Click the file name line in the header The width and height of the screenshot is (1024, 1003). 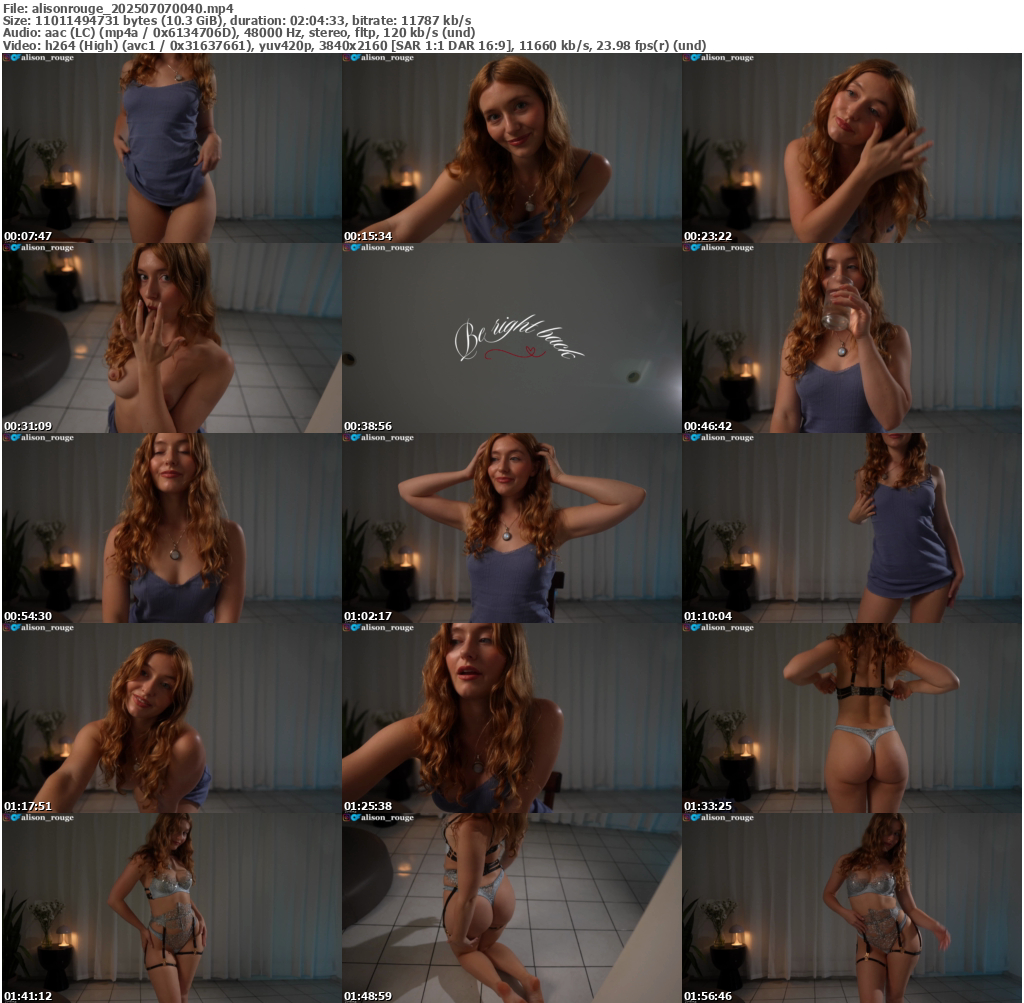(x=118, y=7)
